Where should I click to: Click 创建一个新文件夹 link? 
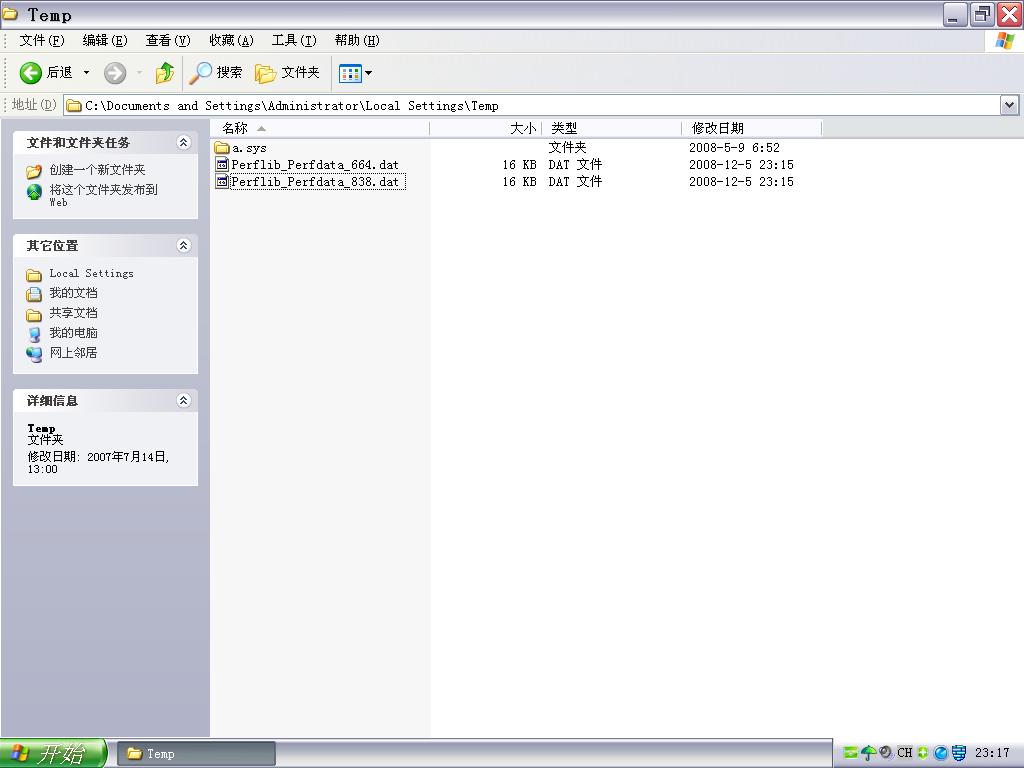pos(97,170)
